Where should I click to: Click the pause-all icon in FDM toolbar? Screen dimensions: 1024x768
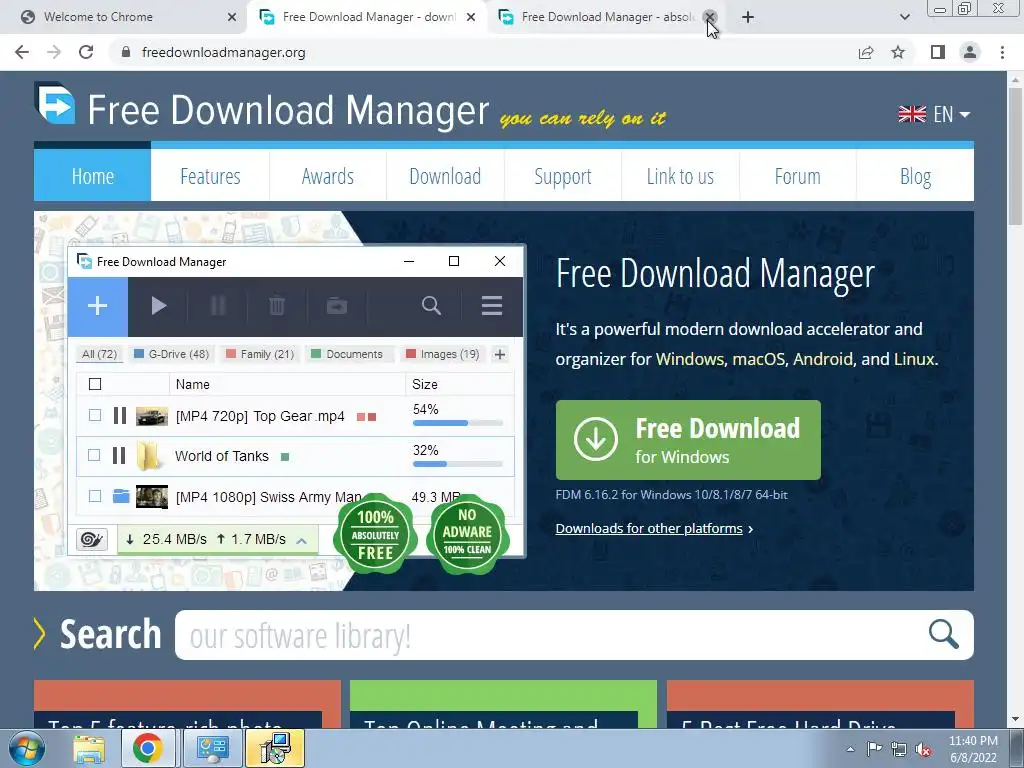pos(218,306)
